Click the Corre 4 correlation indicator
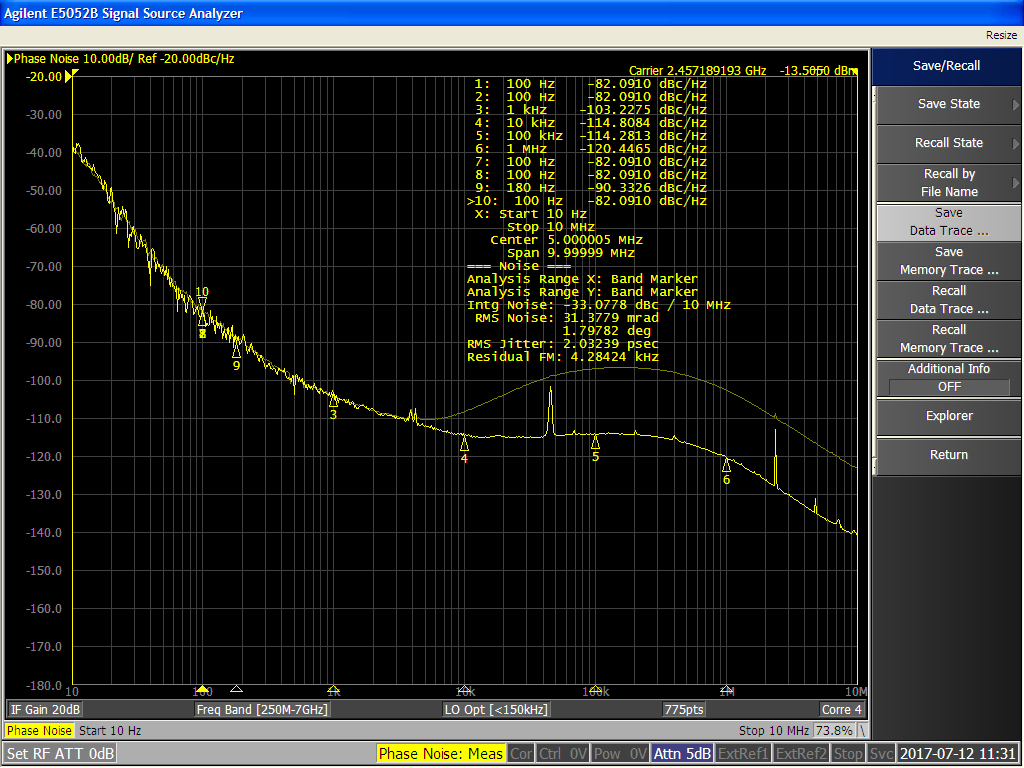Screen dimensions: 1024x768 842,710
